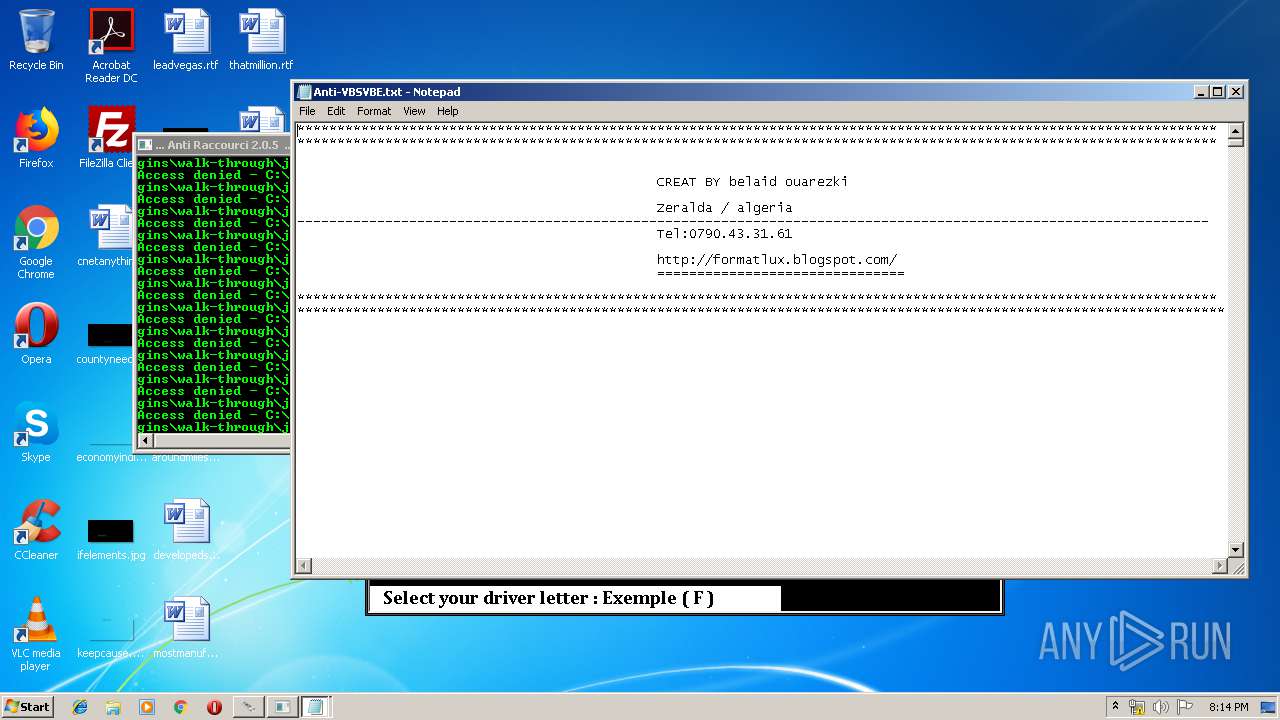Open the volume speaker tray icon
This screenshot has height=720, width=1280.
pos(1161,707)
